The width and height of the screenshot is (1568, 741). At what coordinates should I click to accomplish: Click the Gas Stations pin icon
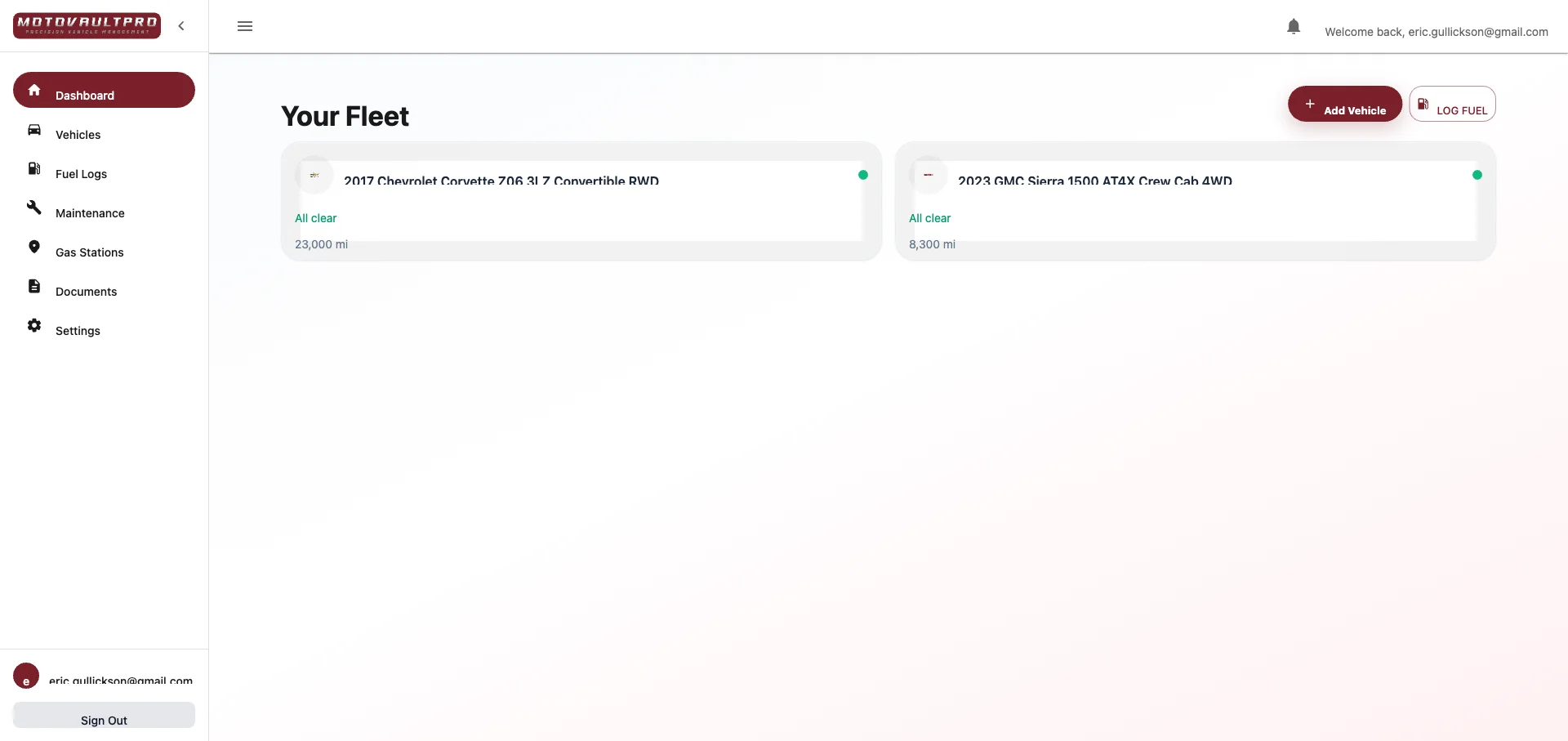pos(34,247)
